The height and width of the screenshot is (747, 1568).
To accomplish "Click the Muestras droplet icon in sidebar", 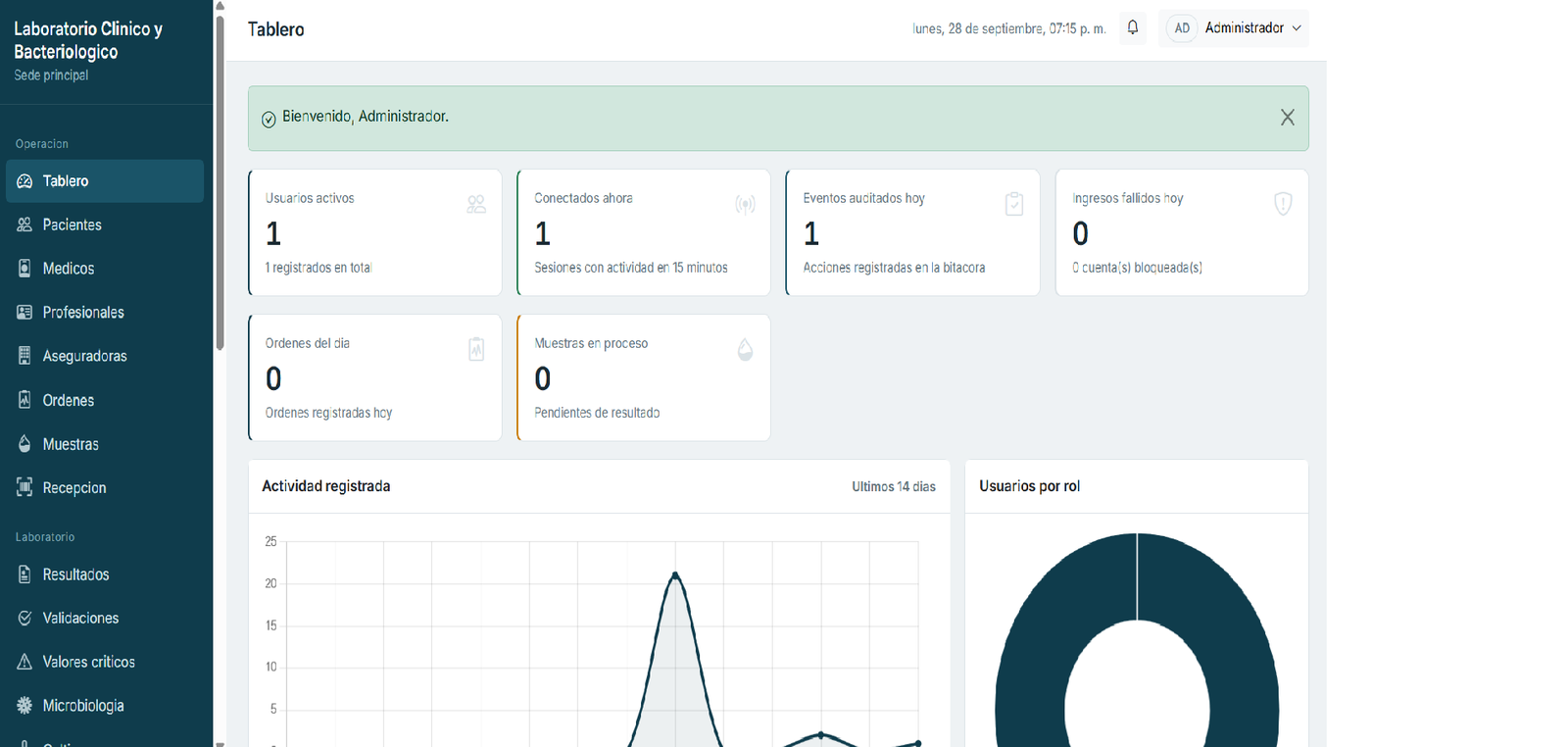I will point(24,444).
